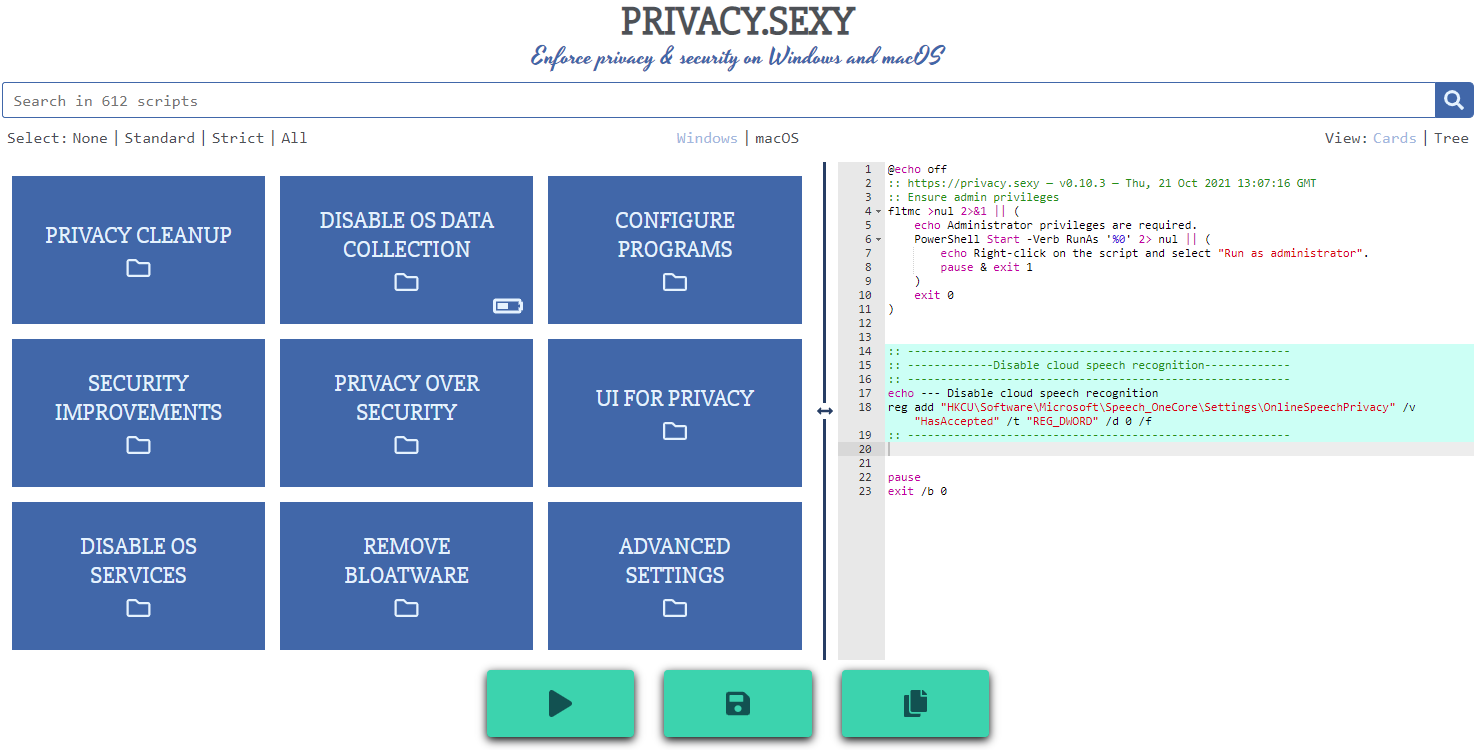This screenshot has width=1477, height=750.
Task: Toggle the platform to macOS
Action: (x=777, y=138)
